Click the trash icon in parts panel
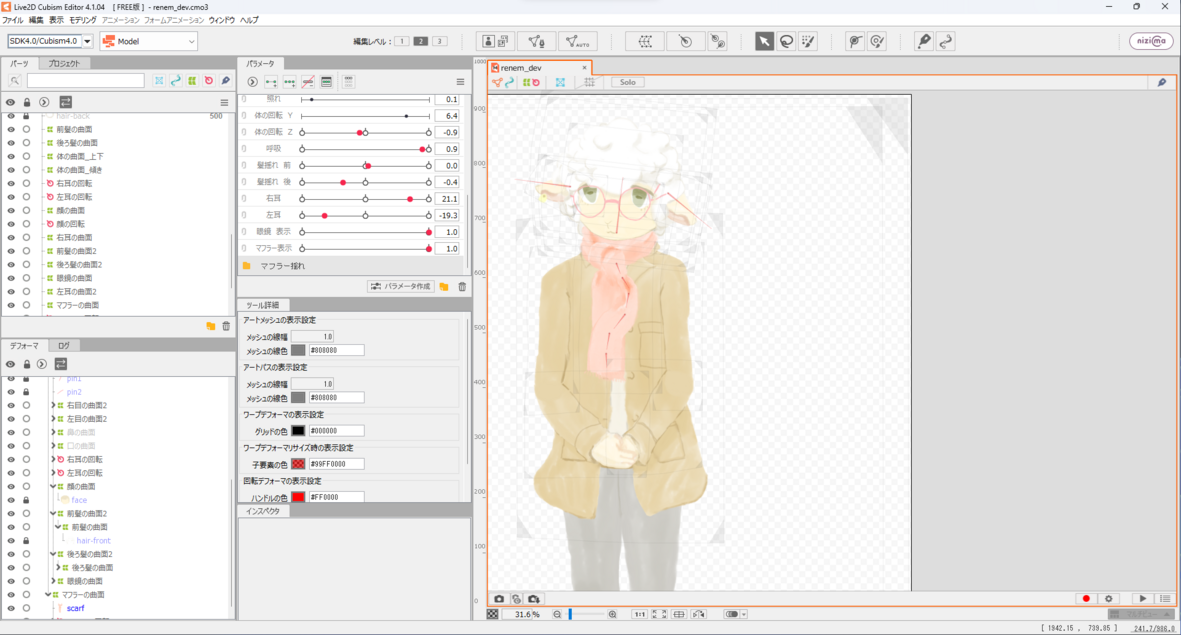Viewport: 1181px width, 635px height. click(x=226, y=326)
